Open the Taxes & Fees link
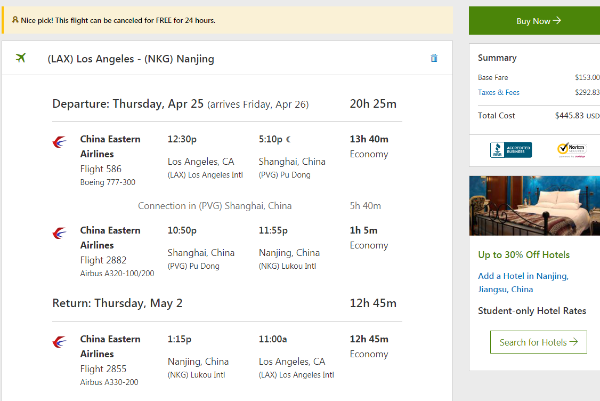600x401 pixels. 499,92
